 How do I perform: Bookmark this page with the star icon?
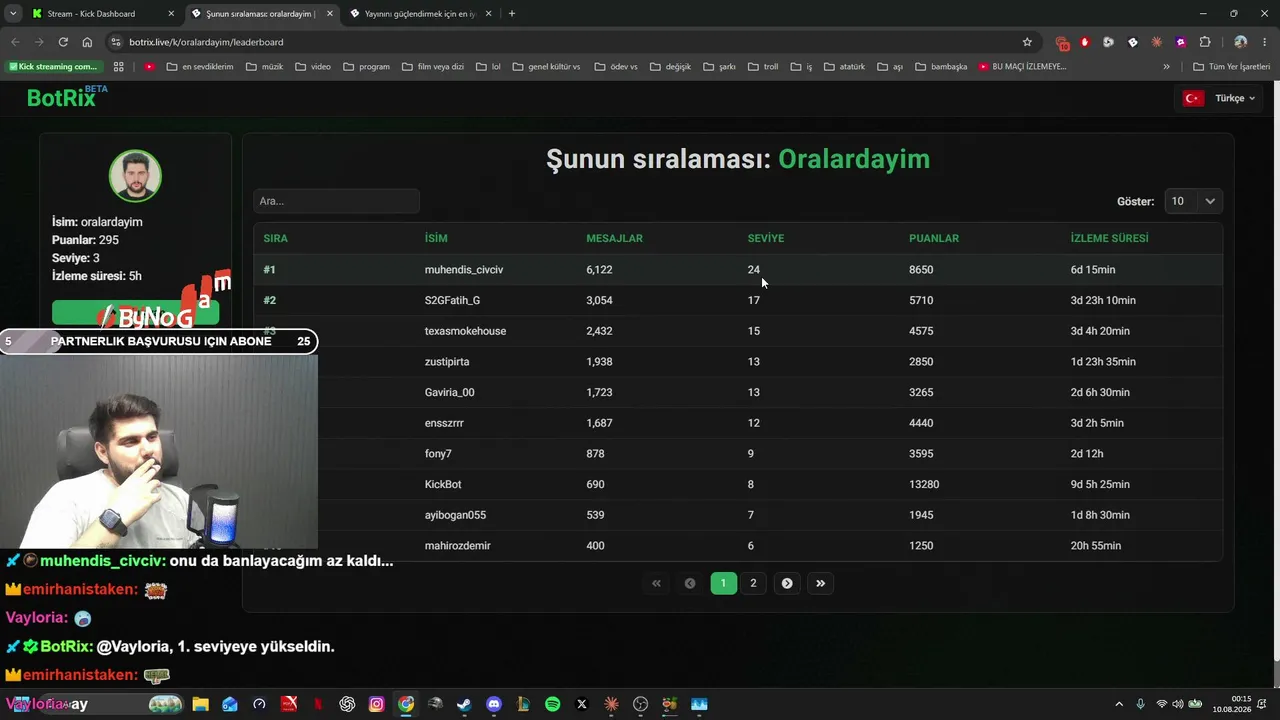[x=1027, y=42]
